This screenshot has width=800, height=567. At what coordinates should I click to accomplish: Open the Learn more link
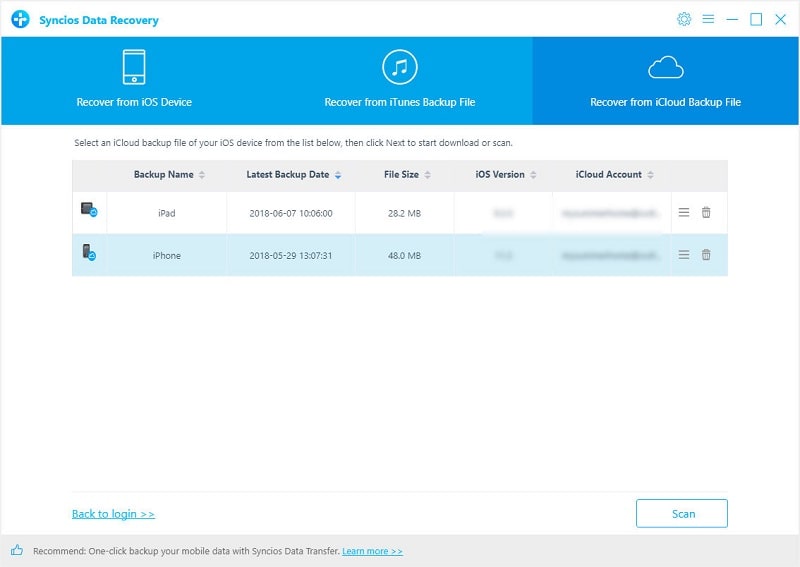[x=372, y=551]
